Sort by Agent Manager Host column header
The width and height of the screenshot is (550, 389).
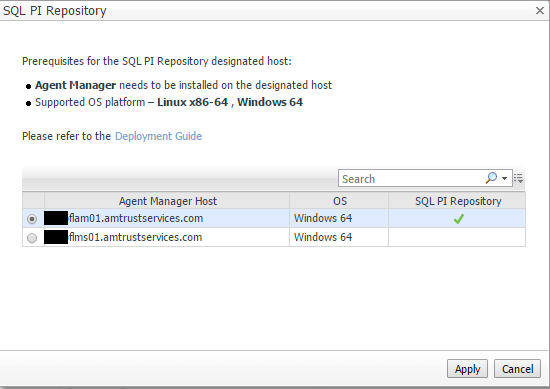(x=167, y=201)
